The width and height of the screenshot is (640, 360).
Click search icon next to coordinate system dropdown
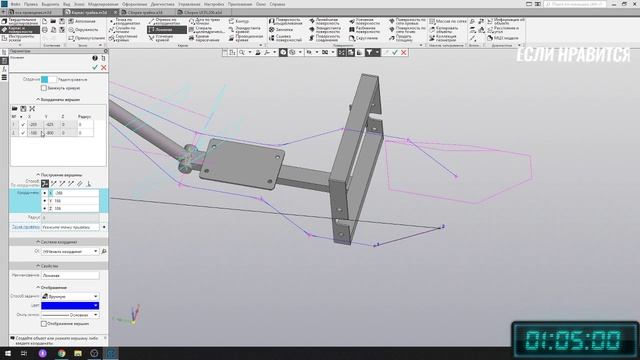[104, 251]
